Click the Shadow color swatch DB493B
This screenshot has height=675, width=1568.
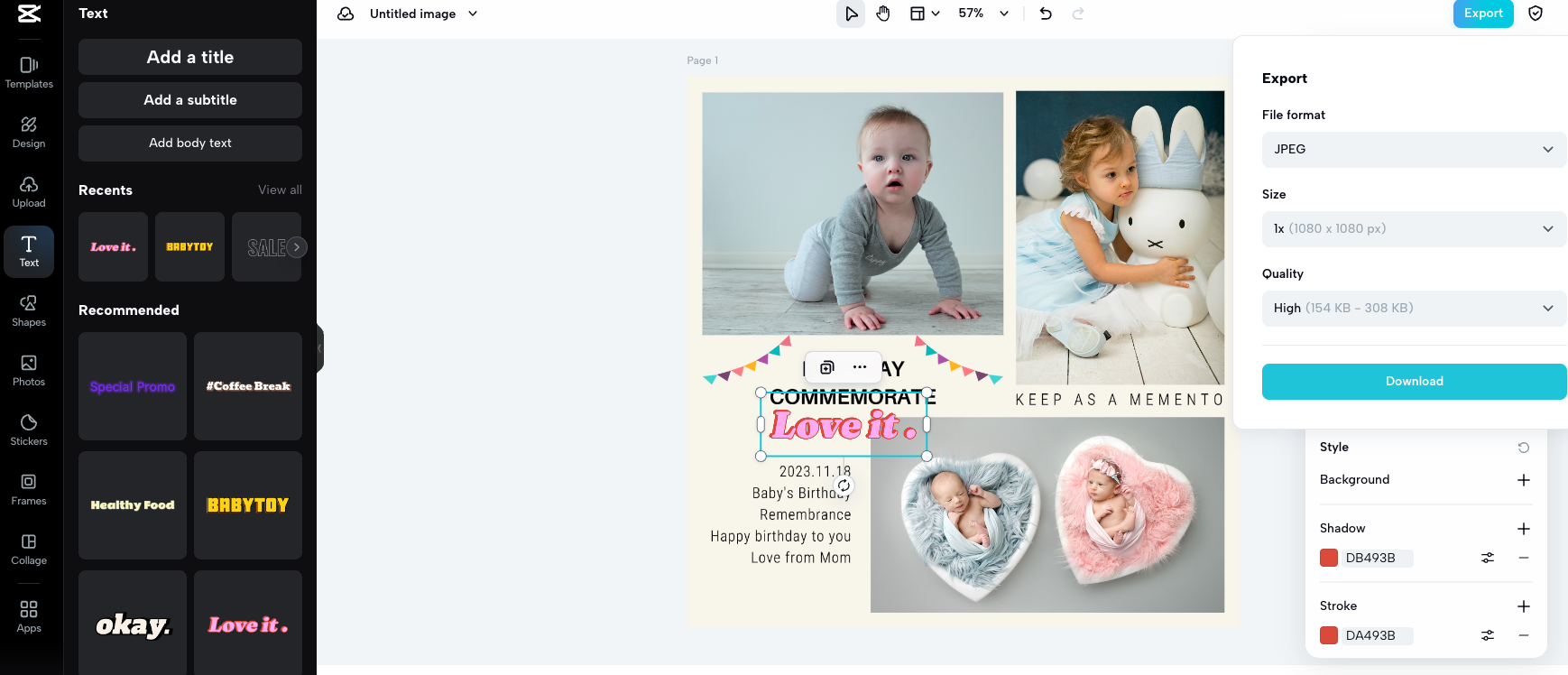click(1329, 558)
